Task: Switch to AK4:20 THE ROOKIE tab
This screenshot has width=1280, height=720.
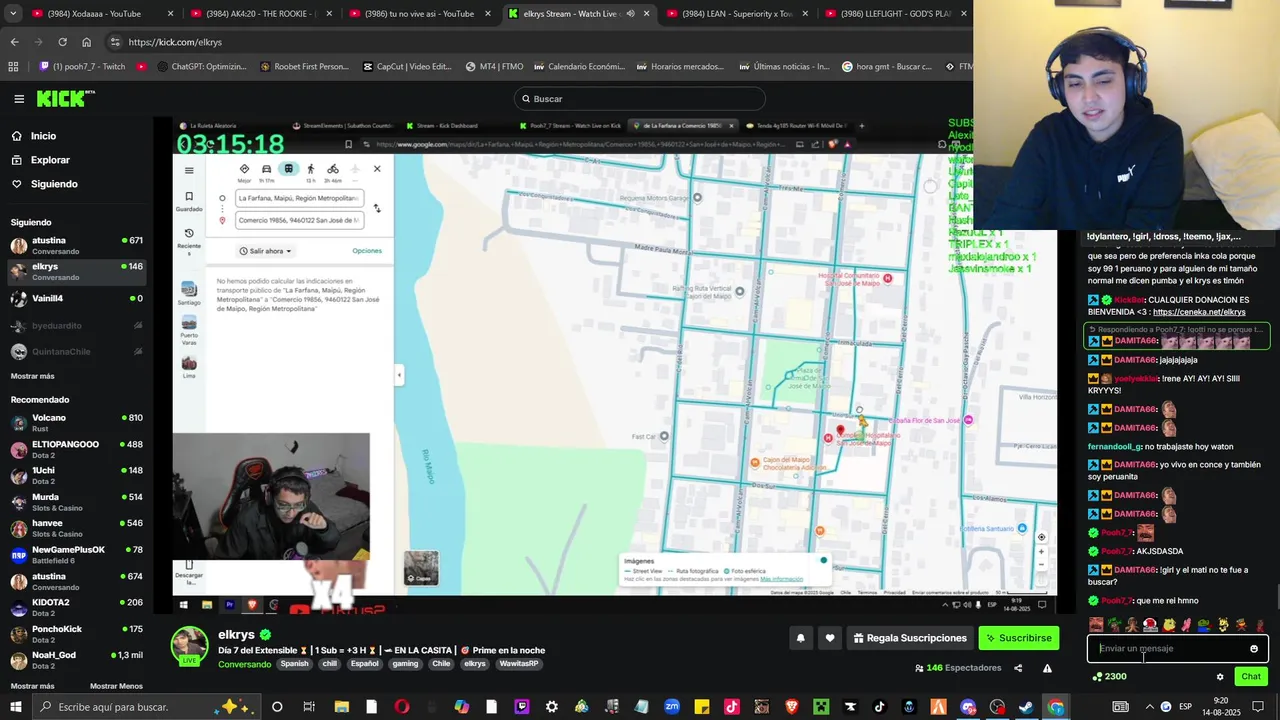Action: (x=260, y=14)
